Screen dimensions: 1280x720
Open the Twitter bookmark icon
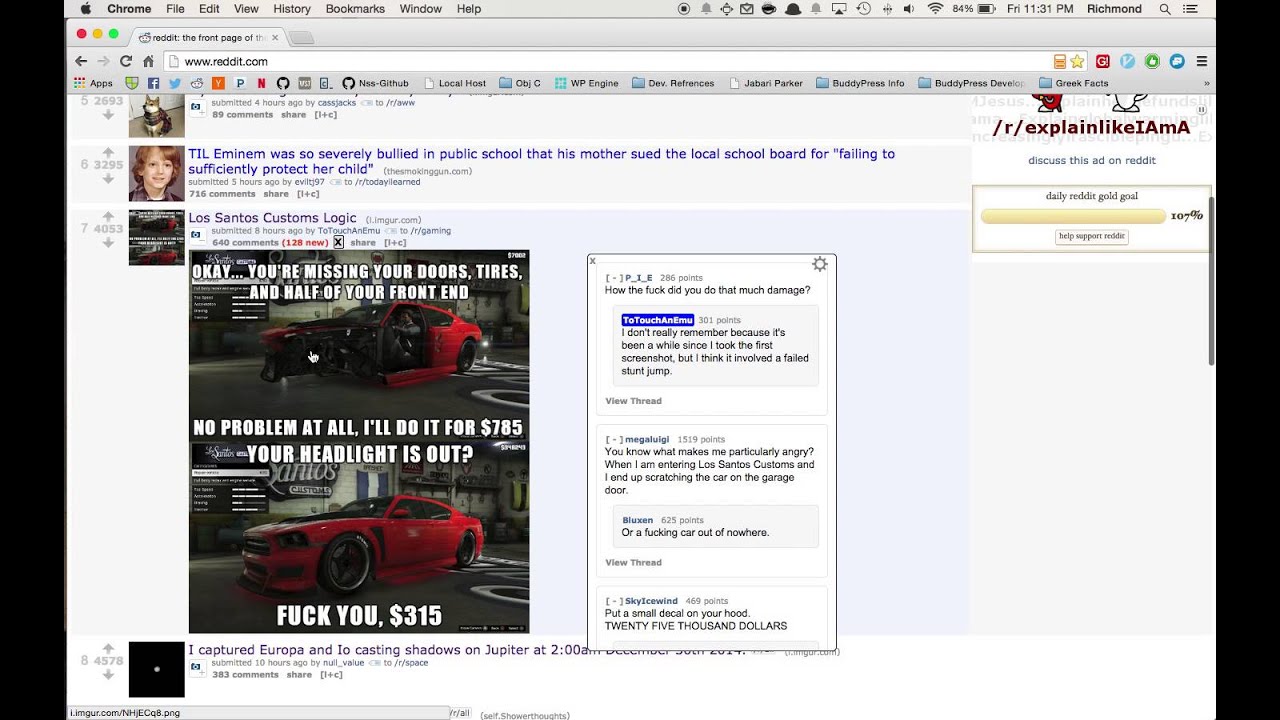tap(175, 83)
